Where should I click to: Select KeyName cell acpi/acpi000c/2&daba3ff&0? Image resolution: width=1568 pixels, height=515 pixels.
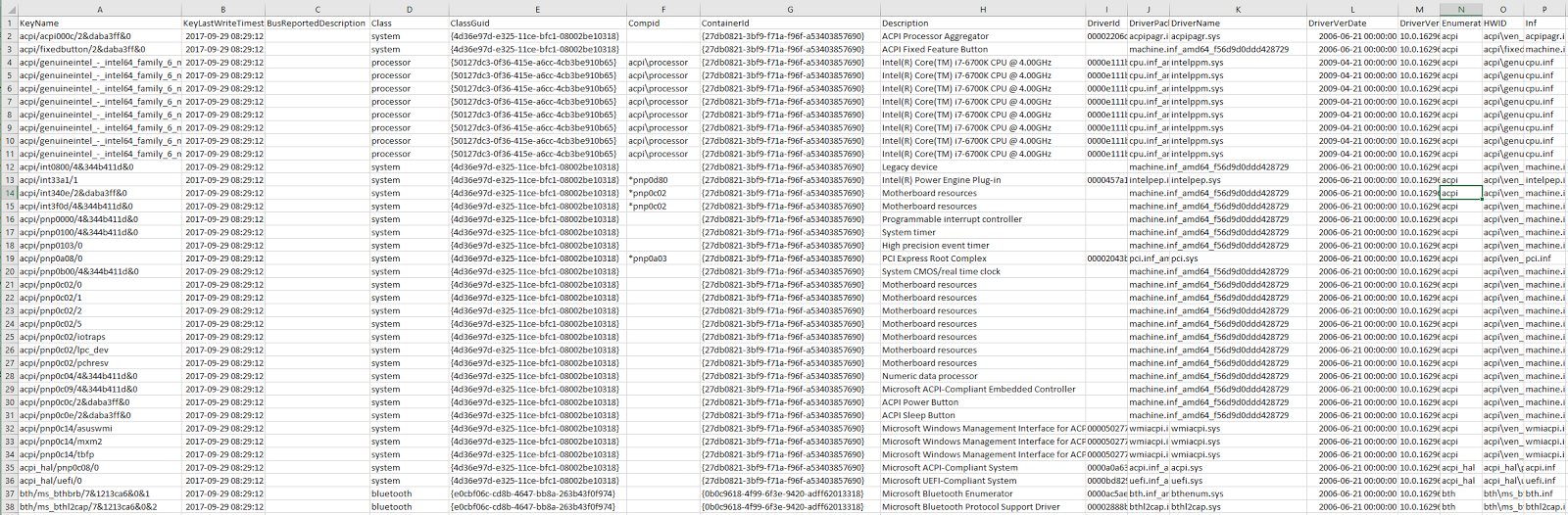pos(99,36)
